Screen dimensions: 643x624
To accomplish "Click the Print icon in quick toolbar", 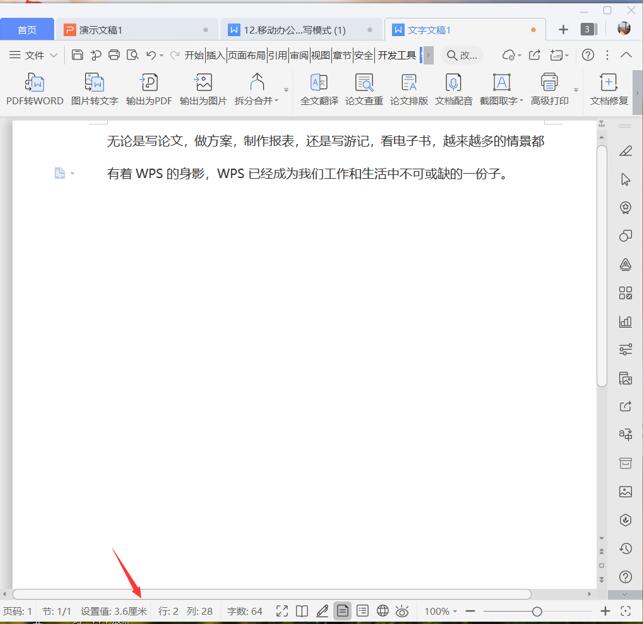I will pyautogui.click(x=114, y=55).
